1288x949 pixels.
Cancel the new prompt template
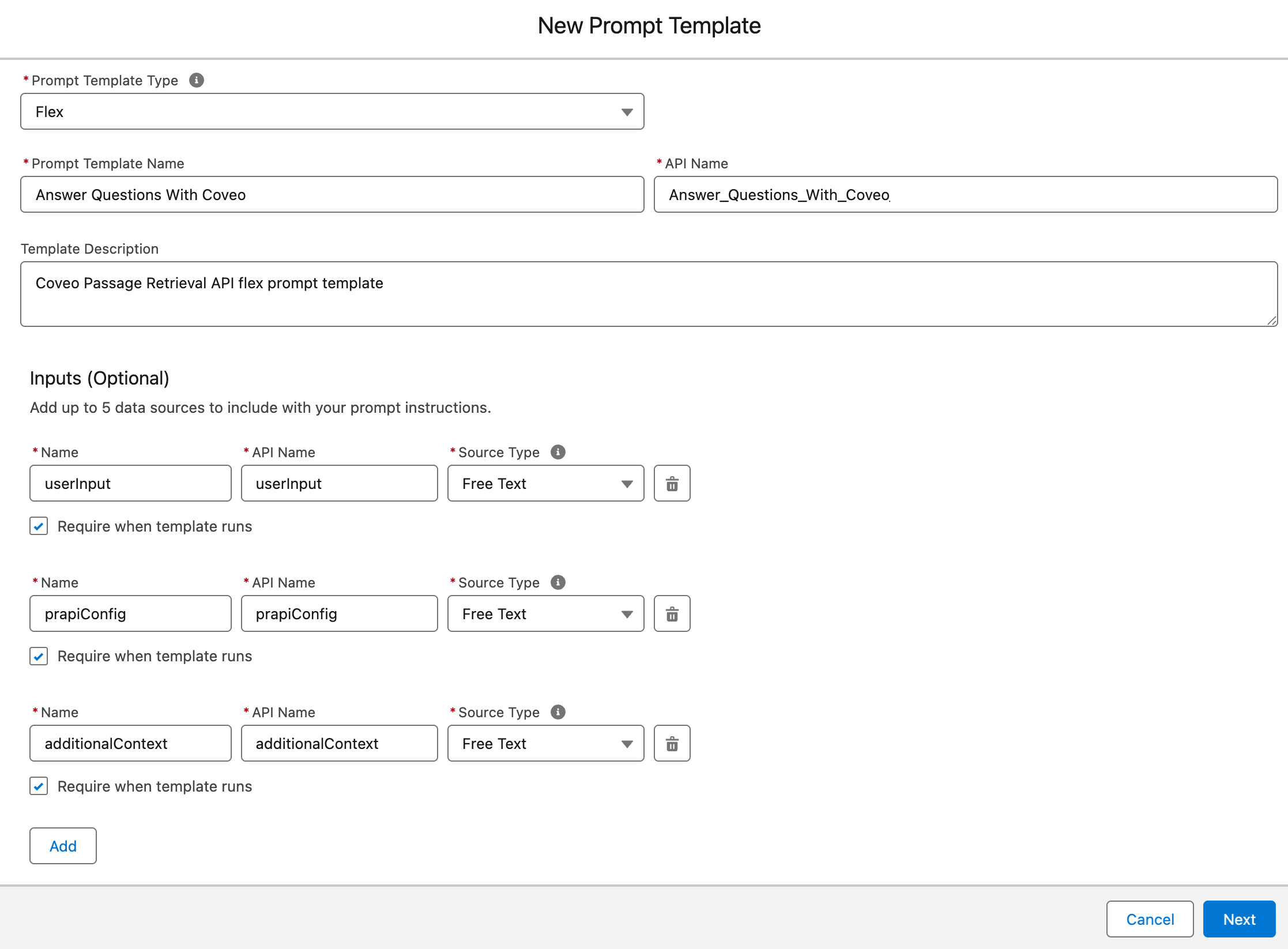coord(1150,919)
